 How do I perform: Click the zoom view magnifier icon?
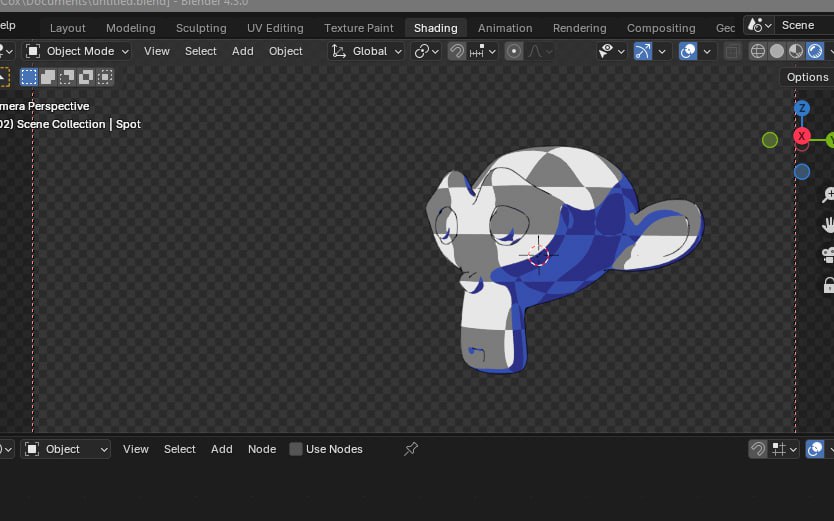tap(828, 195)
